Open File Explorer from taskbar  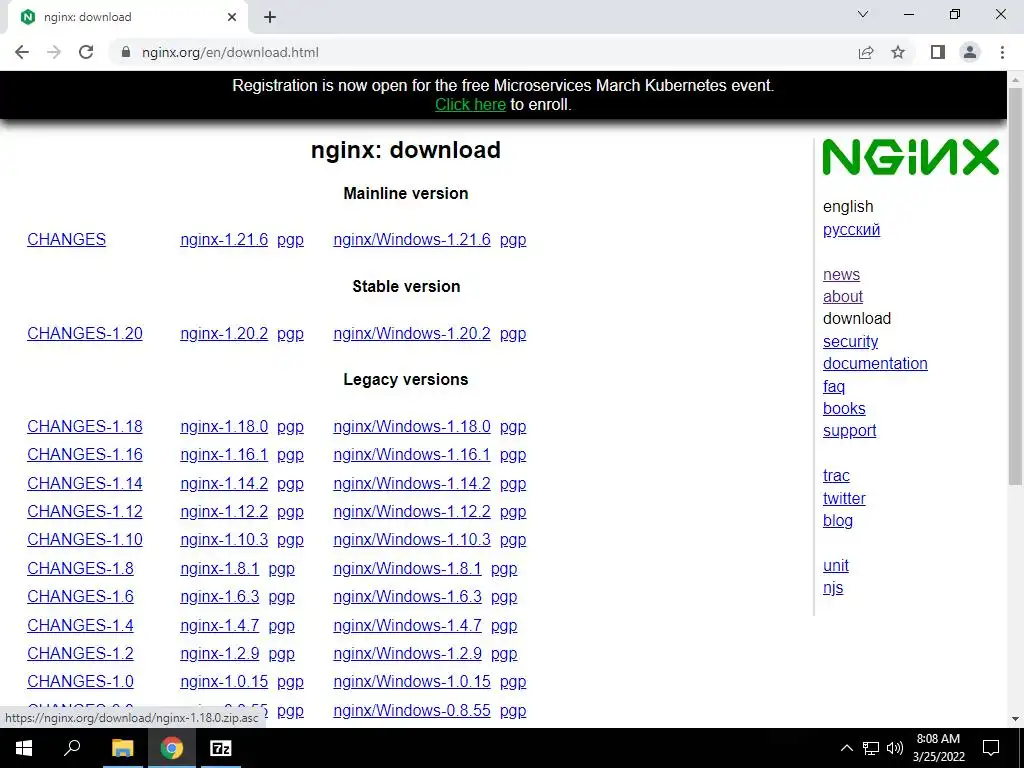122,748
